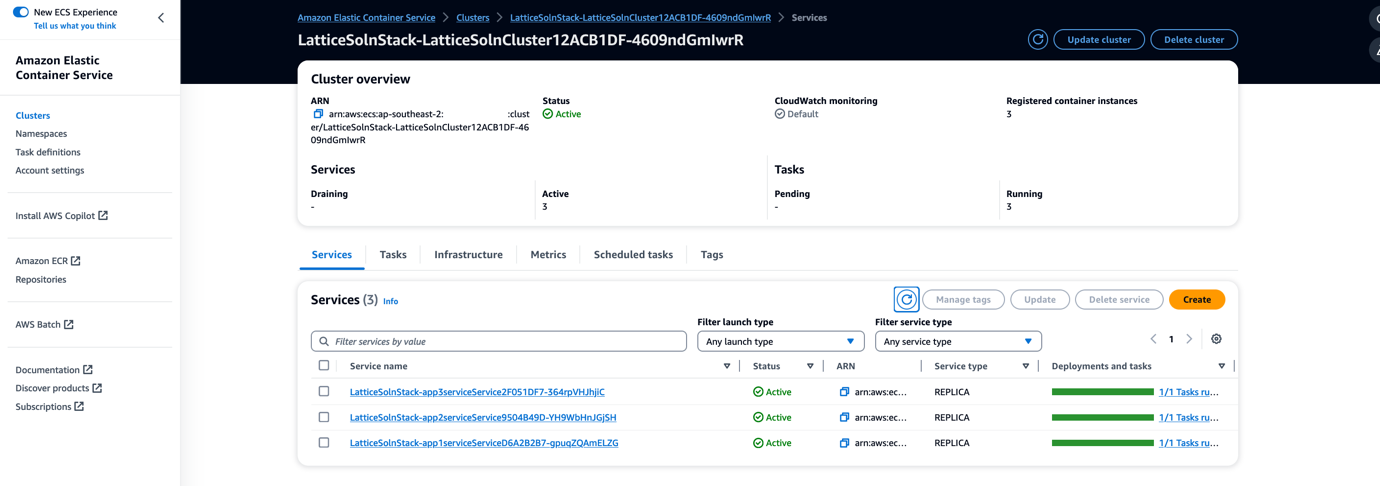Open the LatticeSolnStack-app3service service link
This screenshot has height=486, width=1380.
(x=477, y=392)
